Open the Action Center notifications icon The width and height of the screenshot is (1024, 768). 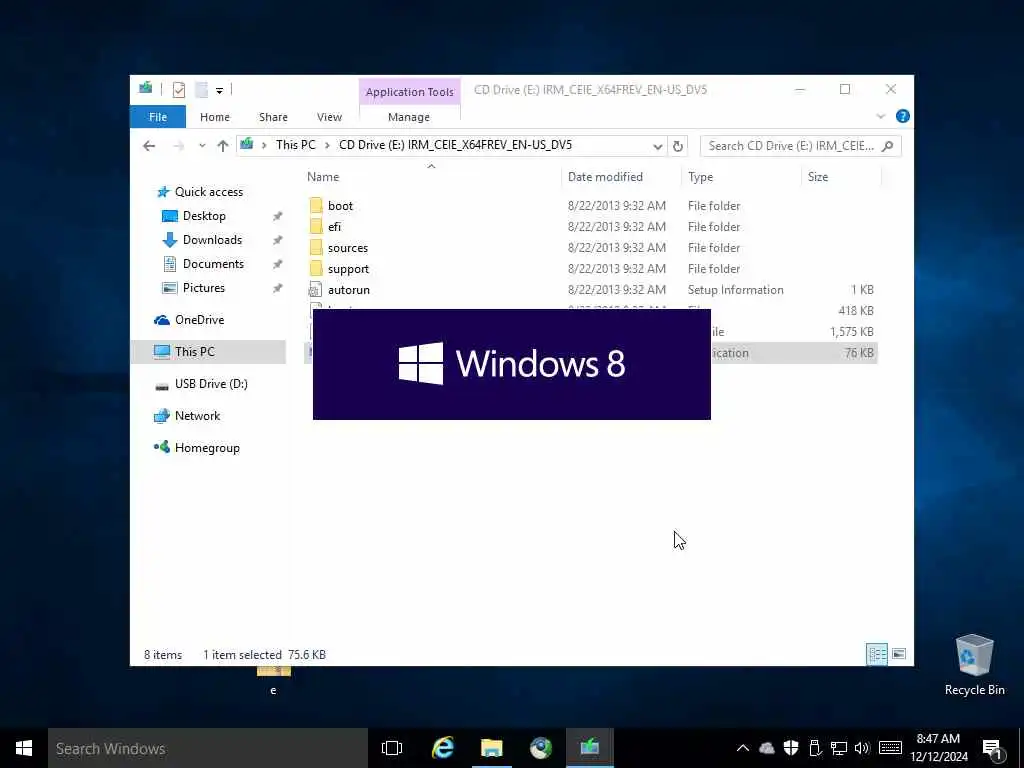[x=992, y=750]
